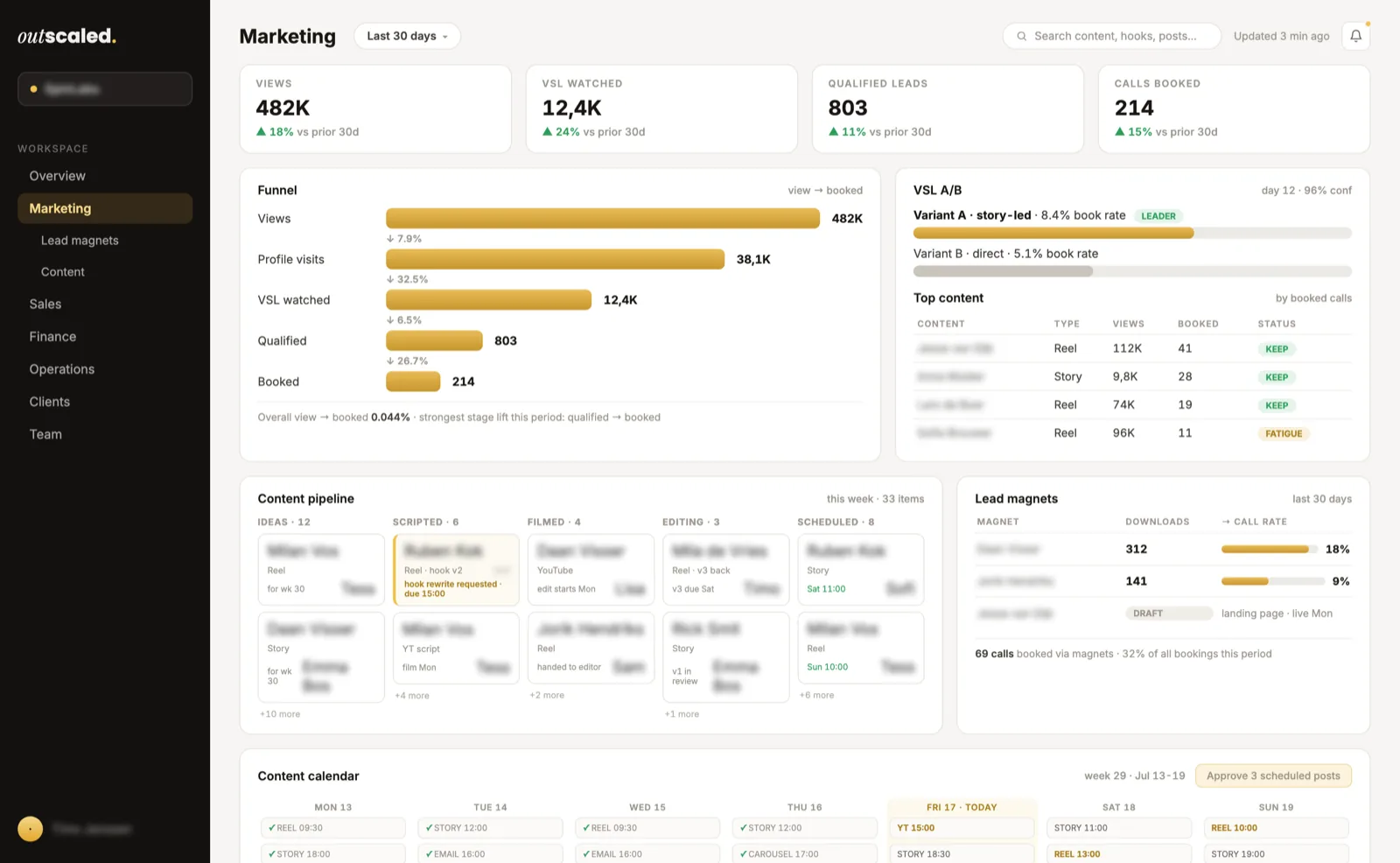1400x863 pixels.
Task: Click the FATIGUE status badge
Action: (1284, 433)
